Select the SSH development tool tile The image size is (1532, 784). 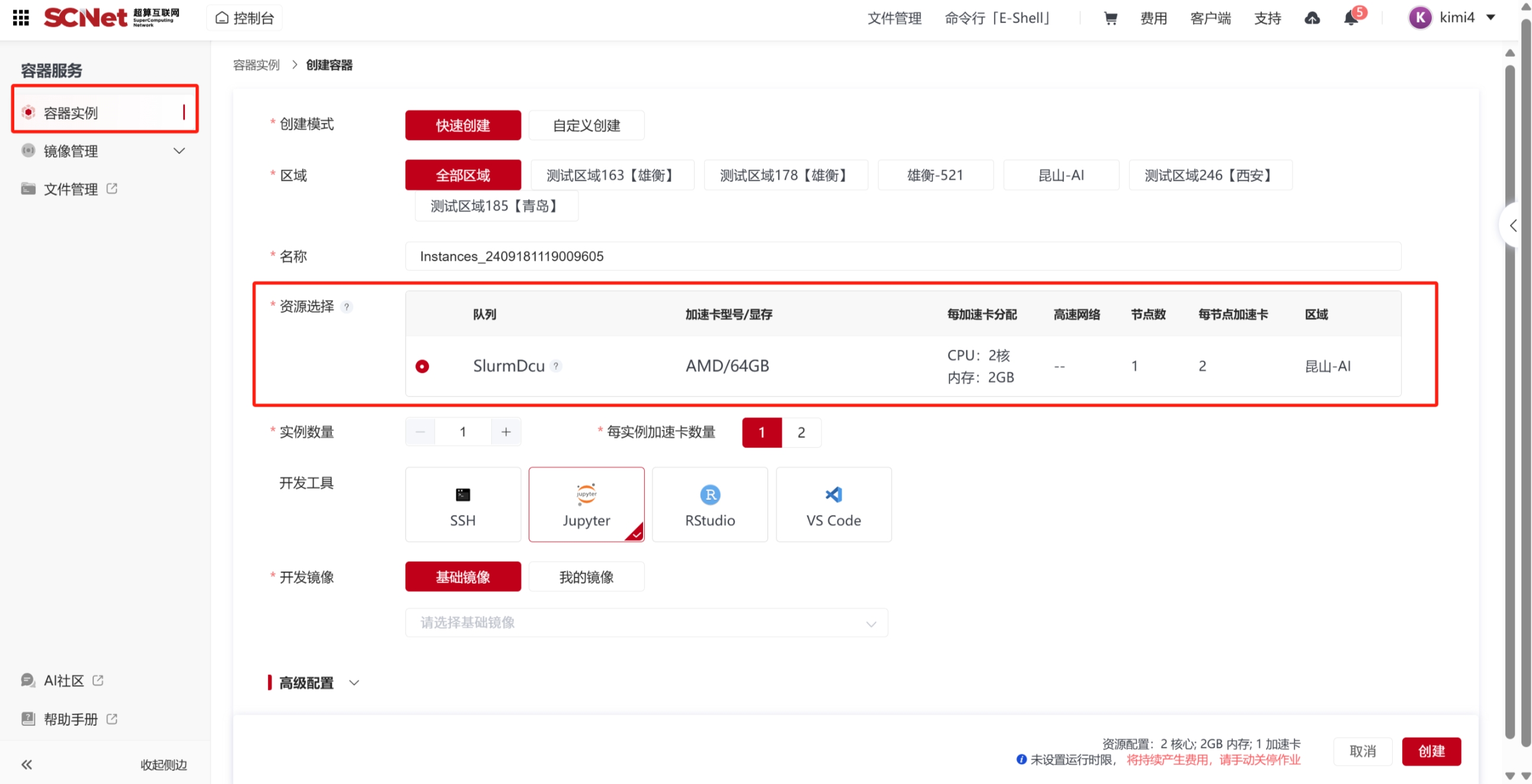pyautogui.click(x=463, y=504)
